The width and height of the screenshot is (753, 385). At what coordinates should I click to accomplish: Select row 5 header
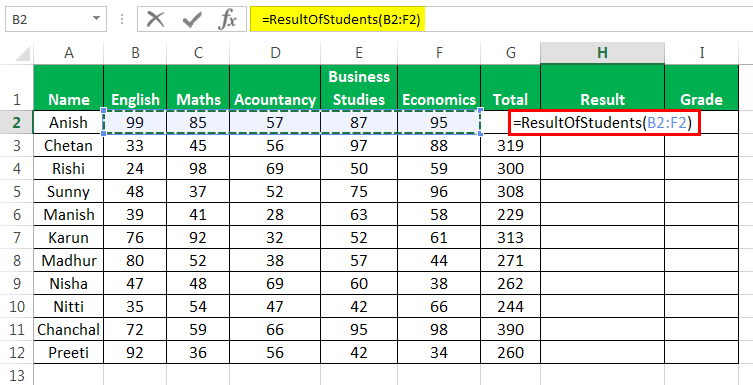click(17, 192)
